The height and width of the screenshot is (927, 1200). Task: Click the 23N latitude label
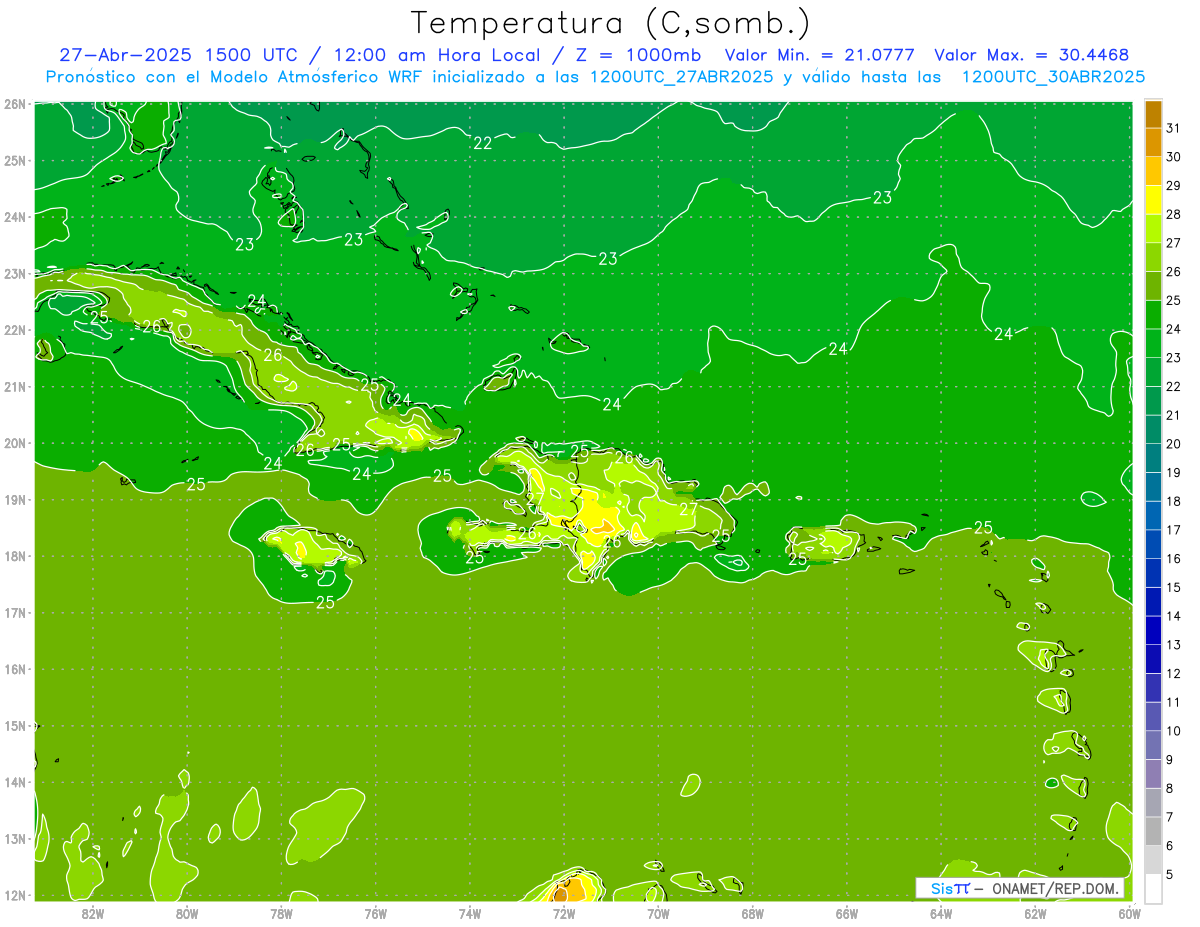click(x=15, y=273)
